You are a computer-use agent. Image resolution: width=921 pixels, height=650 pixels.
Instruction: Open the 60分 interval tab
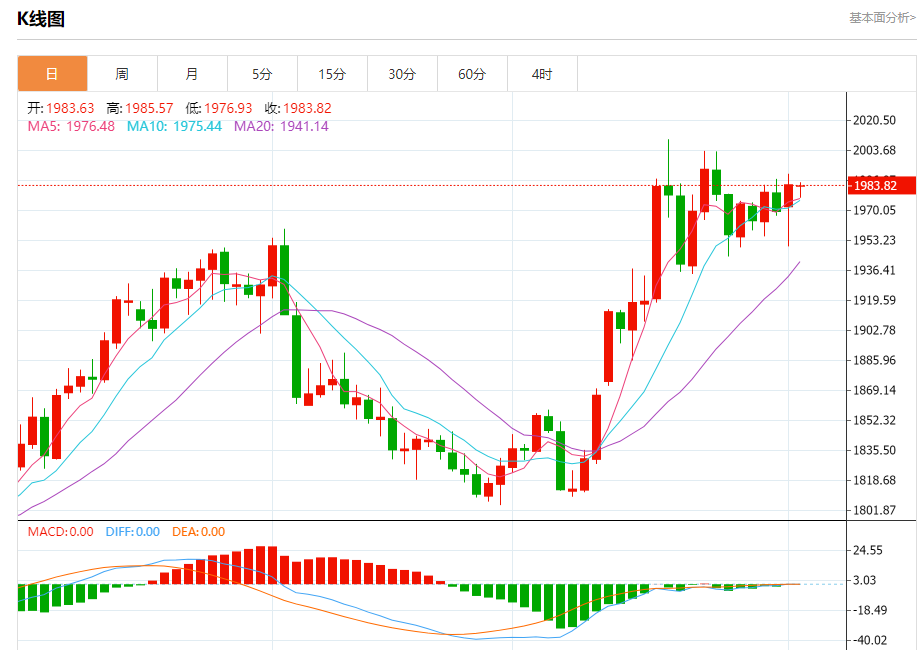[472, 74]
